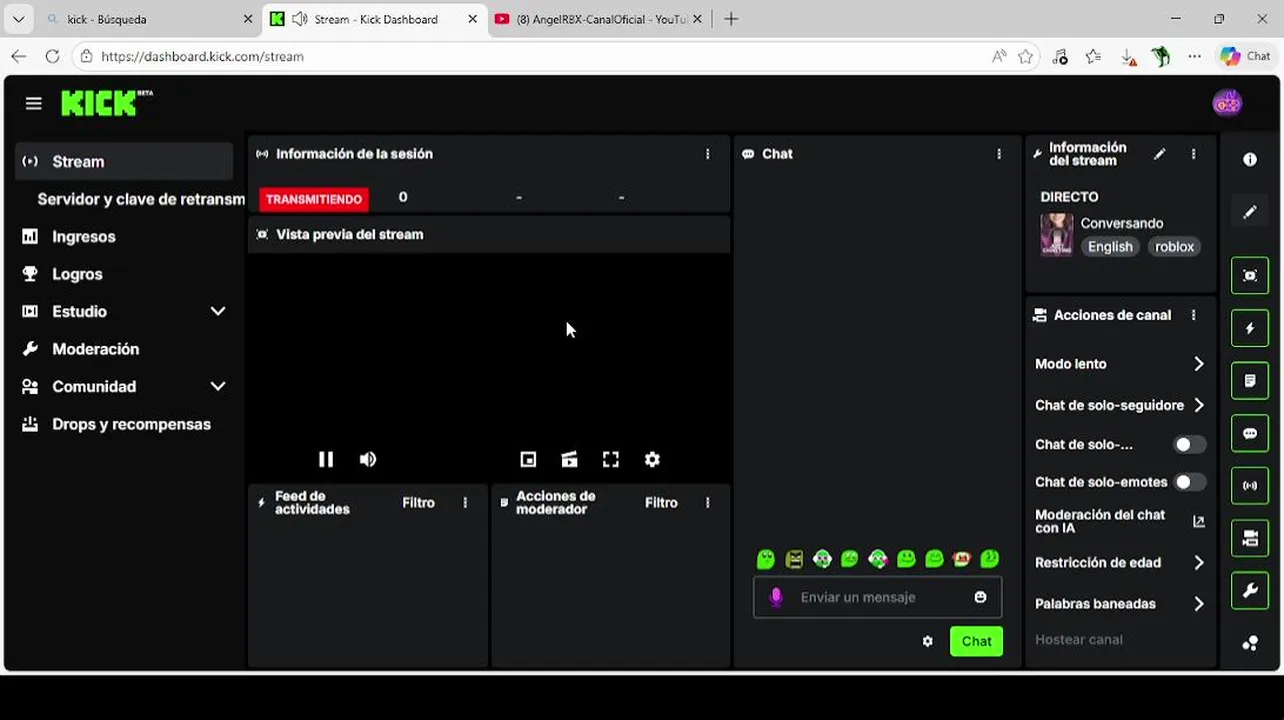The width and height of the screenshot is (1284, 720).
Task: Click the TRANSMITIENDO status badge
Action: click(x=314, y=199)
